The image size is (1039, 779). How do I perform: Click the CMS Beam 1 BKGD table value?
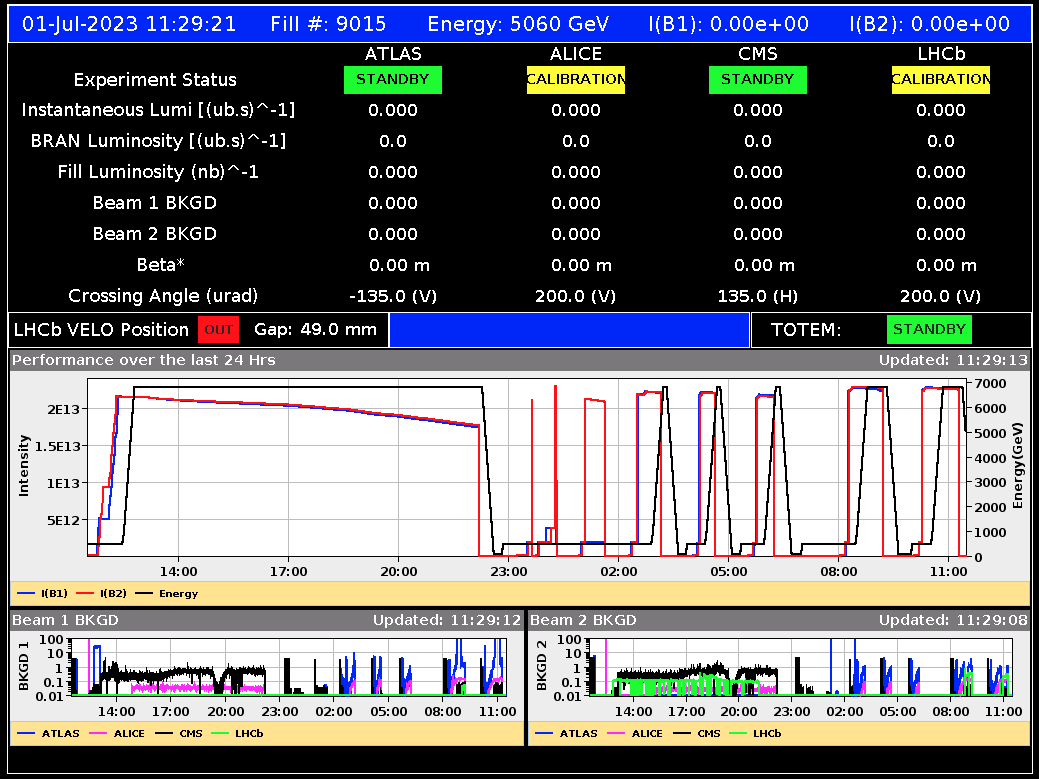tap(757, 203)
